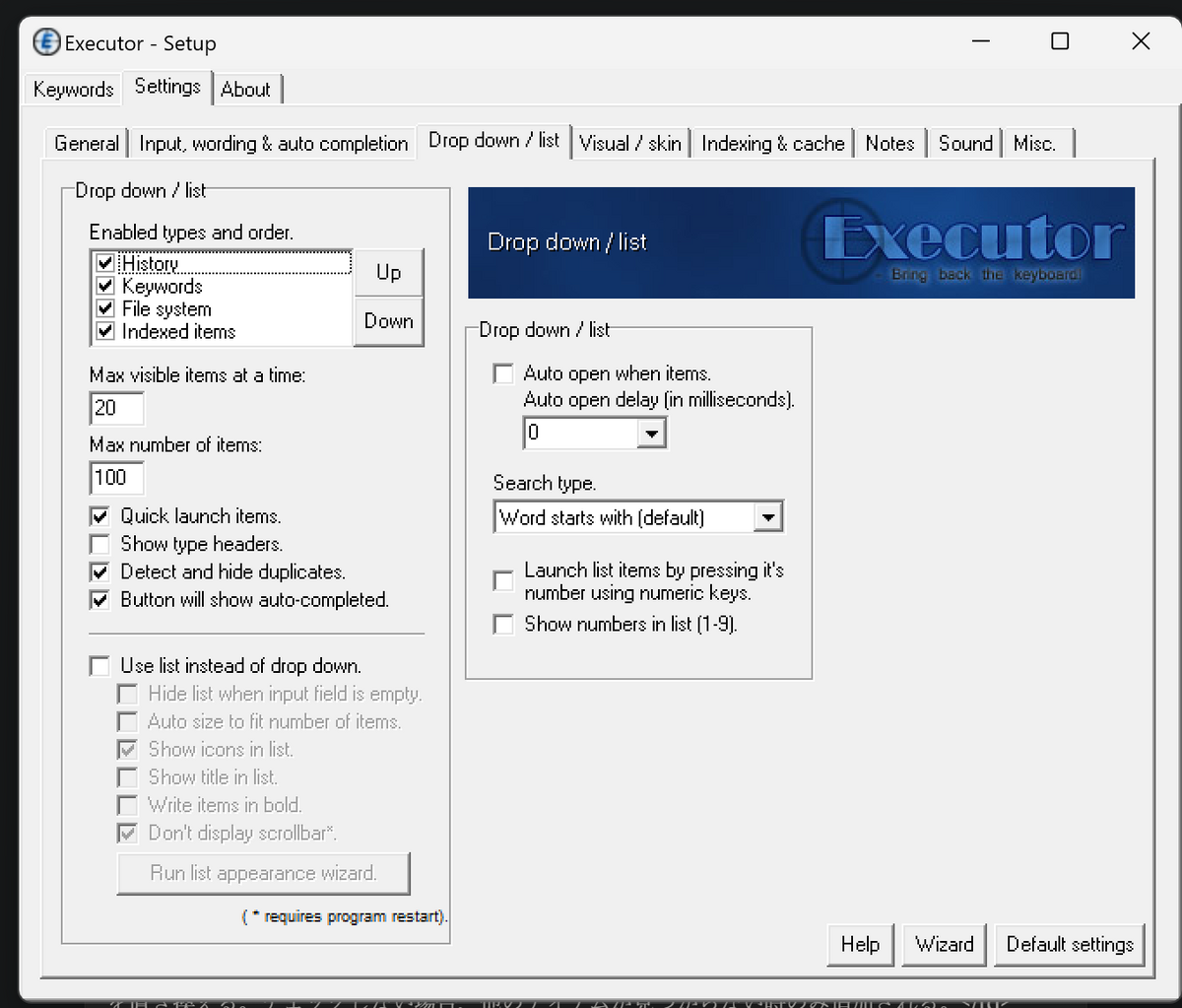Go to Input, wording & auto completion tab
The image size is (1182, 1008).
pyautogui.click(x=274, y=143)
